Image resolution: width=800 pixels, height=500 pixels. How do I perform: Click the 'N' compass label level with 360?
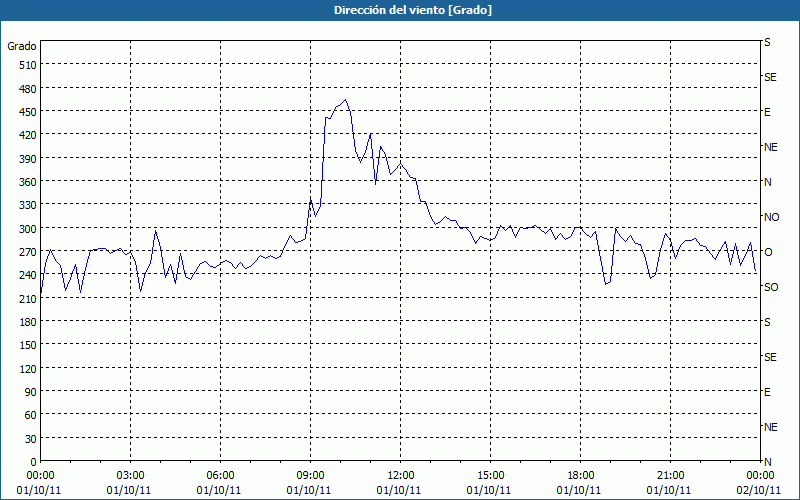click(x=768, y=183)
